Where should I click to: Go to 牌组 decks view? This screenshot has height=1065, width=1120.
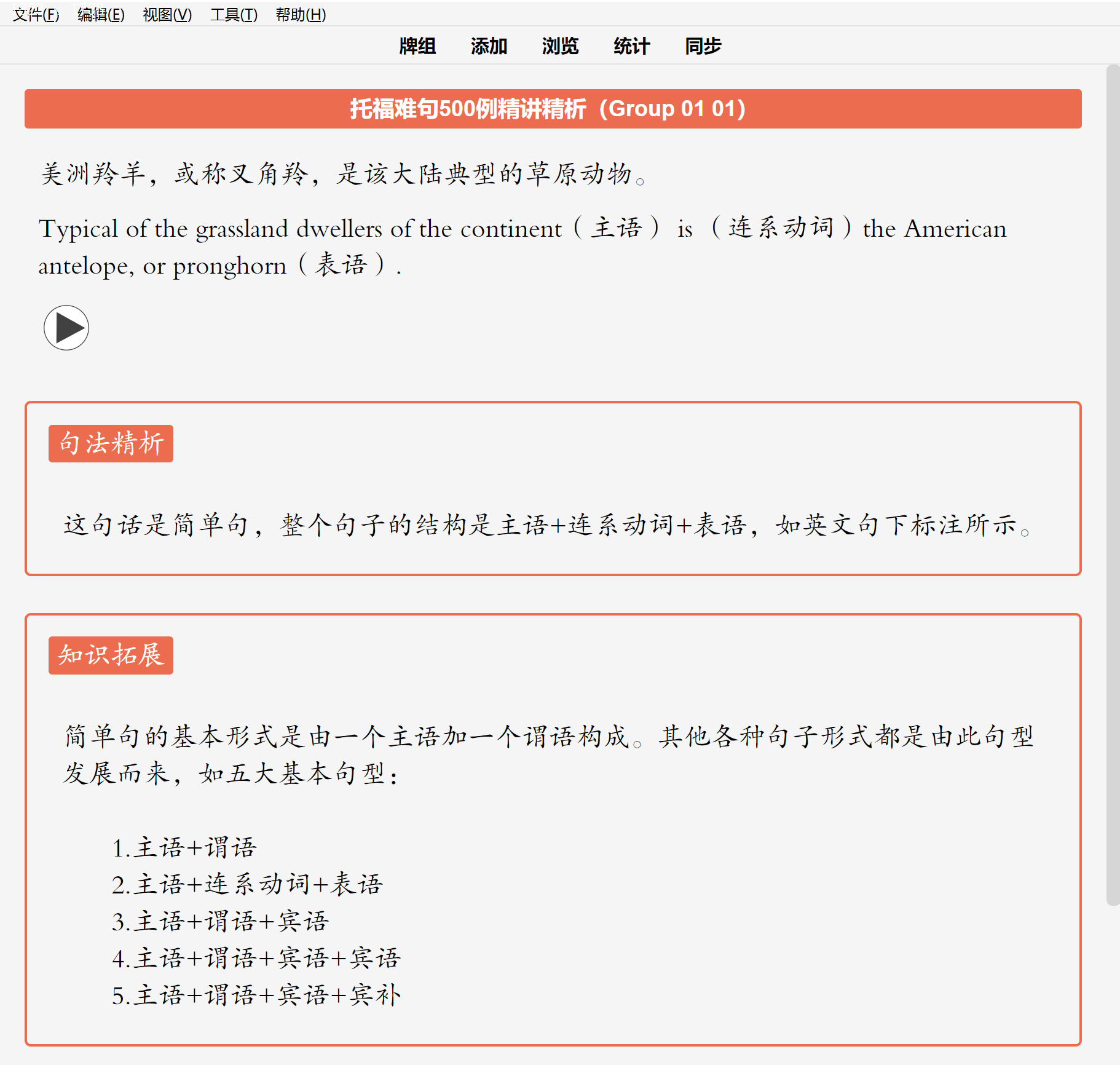417,46
